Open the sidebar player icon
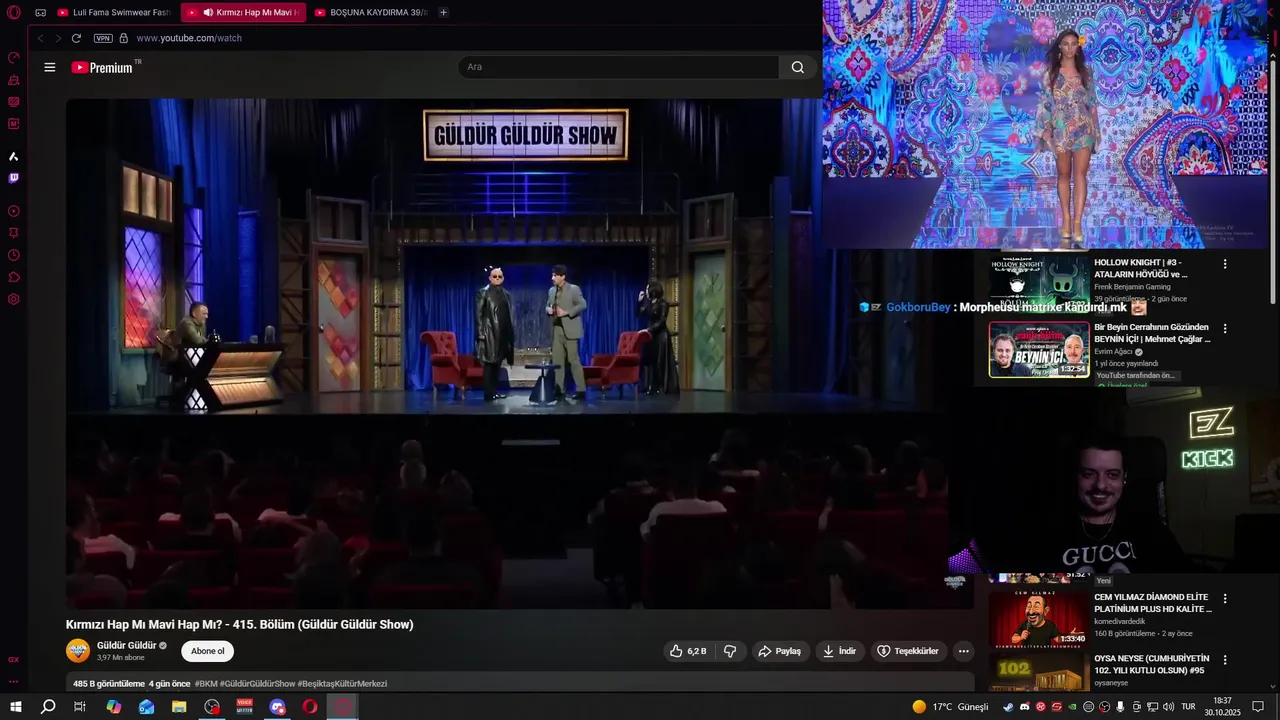 [14, 211]
